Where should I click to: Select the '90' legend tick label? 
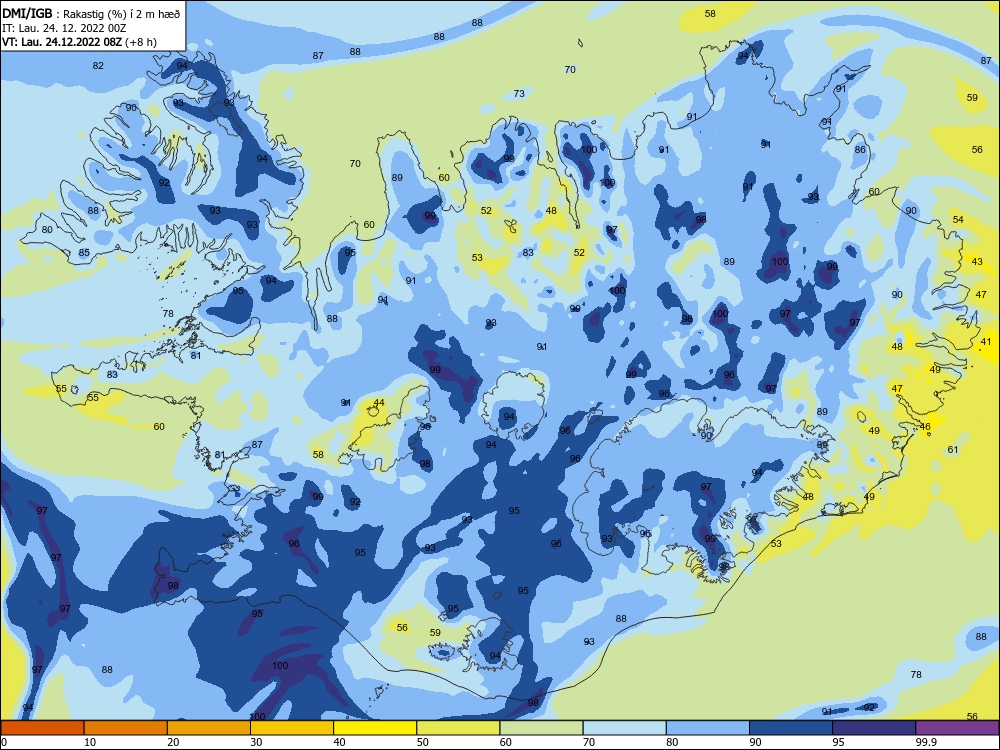pyautogui.click(x=756, y=742)
